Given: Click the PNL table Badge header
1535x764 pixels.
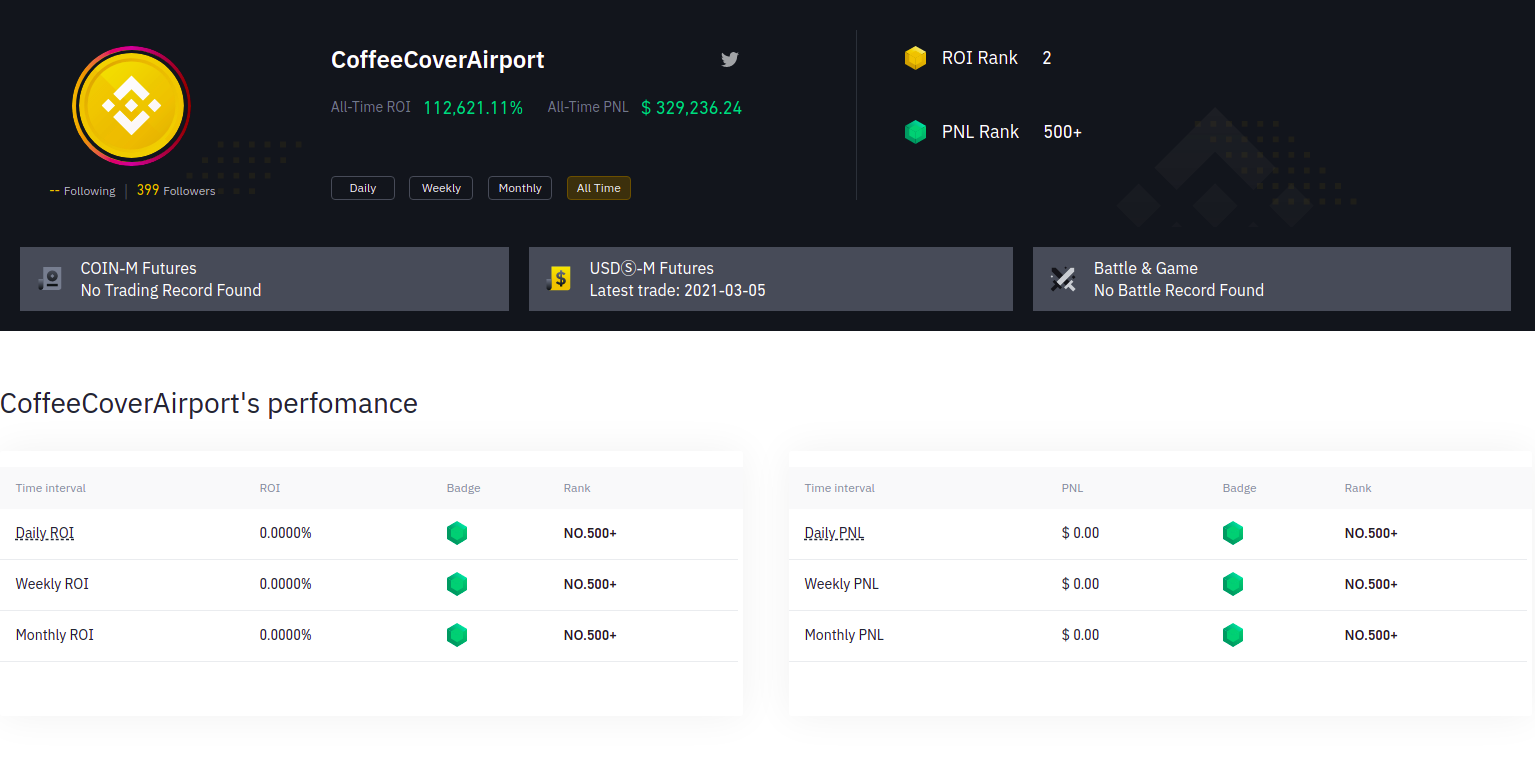Looking at the screenshot, I should click(x=1240, y=488).
